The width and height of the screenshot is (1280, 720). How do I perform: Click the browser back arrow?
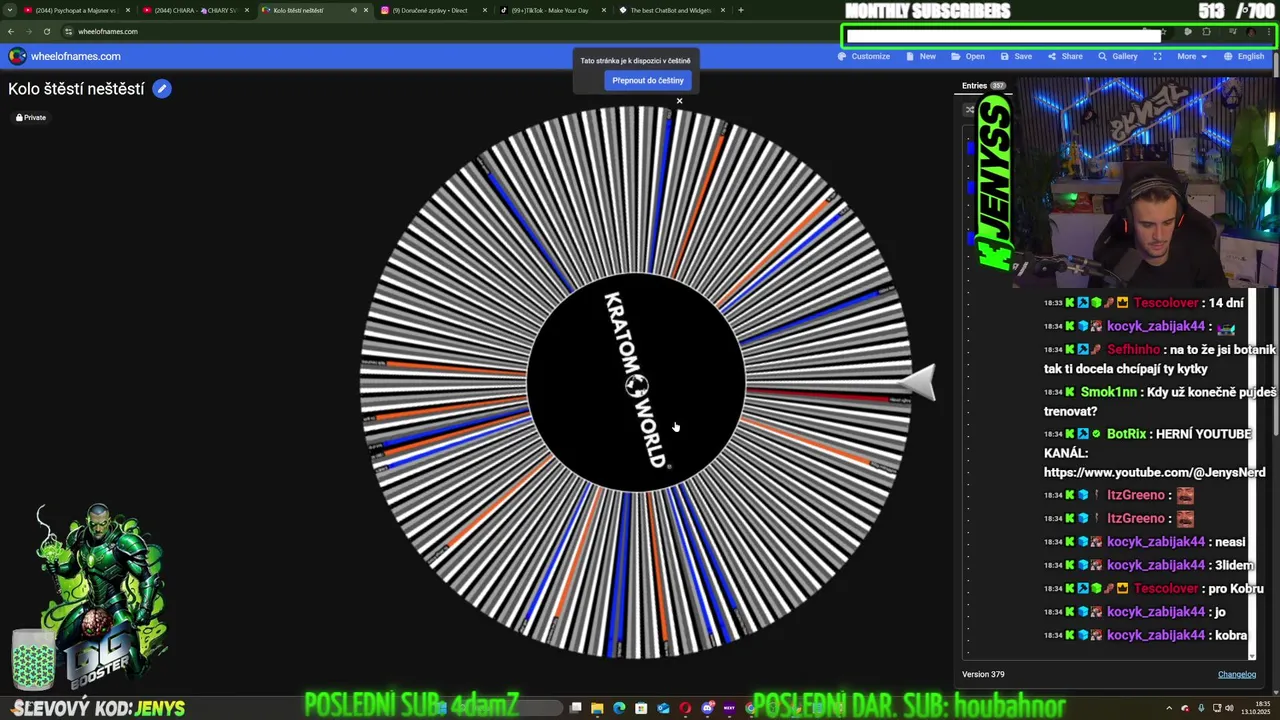(11, 31)
